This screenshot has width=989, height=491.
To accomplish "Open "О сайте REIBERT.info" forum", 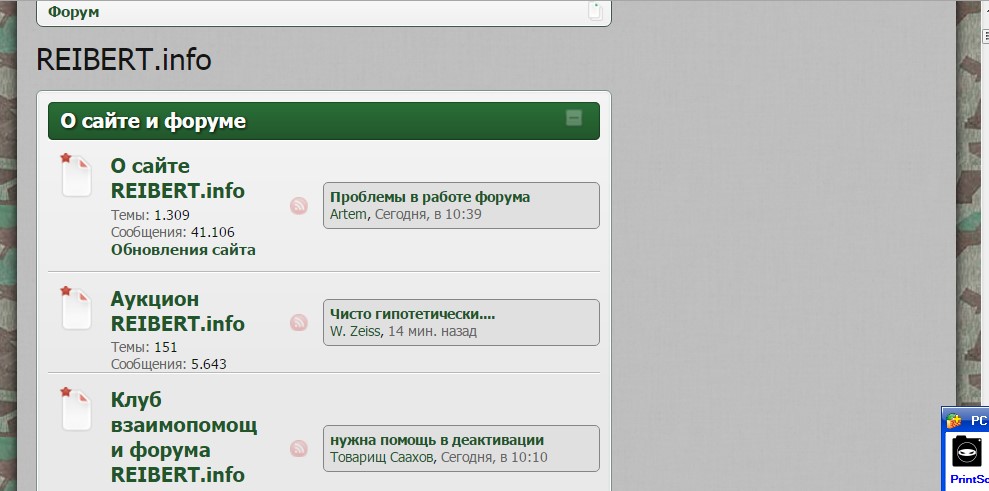I will (x=178, y=178).
